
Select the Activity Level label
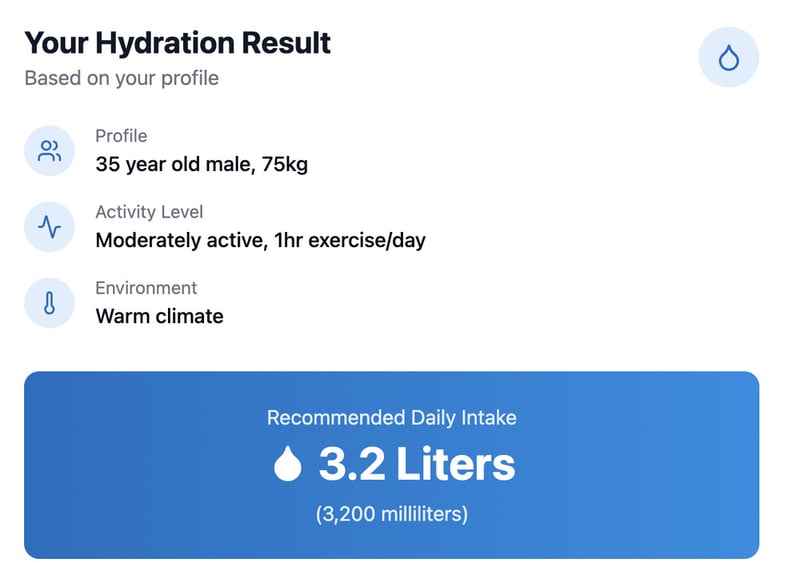[149, 212]
